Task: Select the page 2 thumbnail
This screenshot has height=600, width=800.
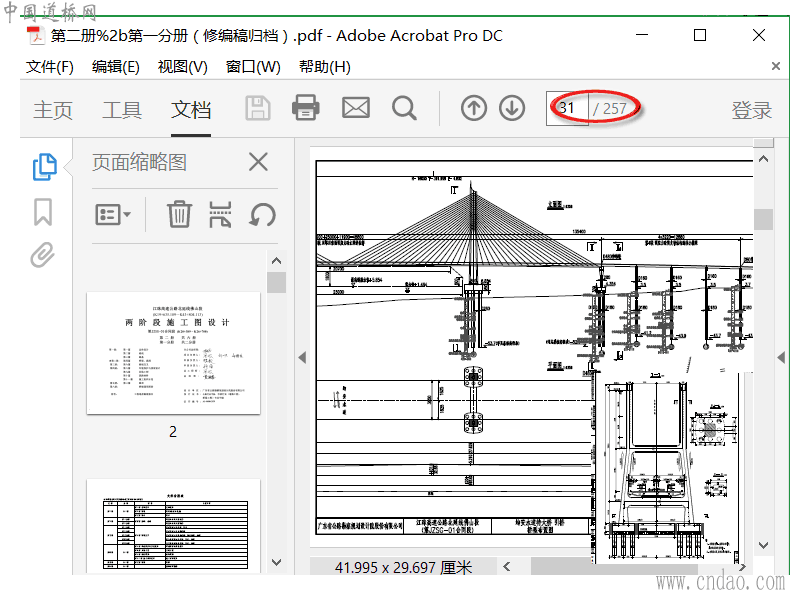Action: 173,353
